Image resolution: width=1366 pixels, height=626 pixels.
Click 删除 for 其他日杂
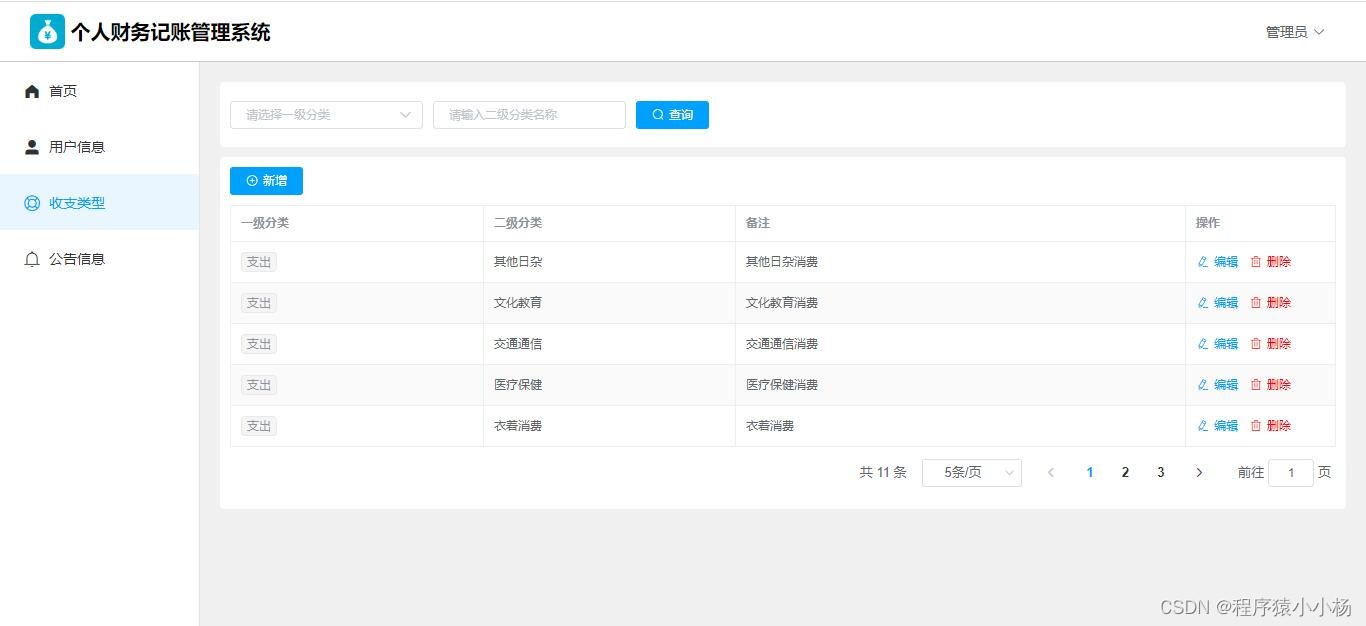(x=1271, y=262)
